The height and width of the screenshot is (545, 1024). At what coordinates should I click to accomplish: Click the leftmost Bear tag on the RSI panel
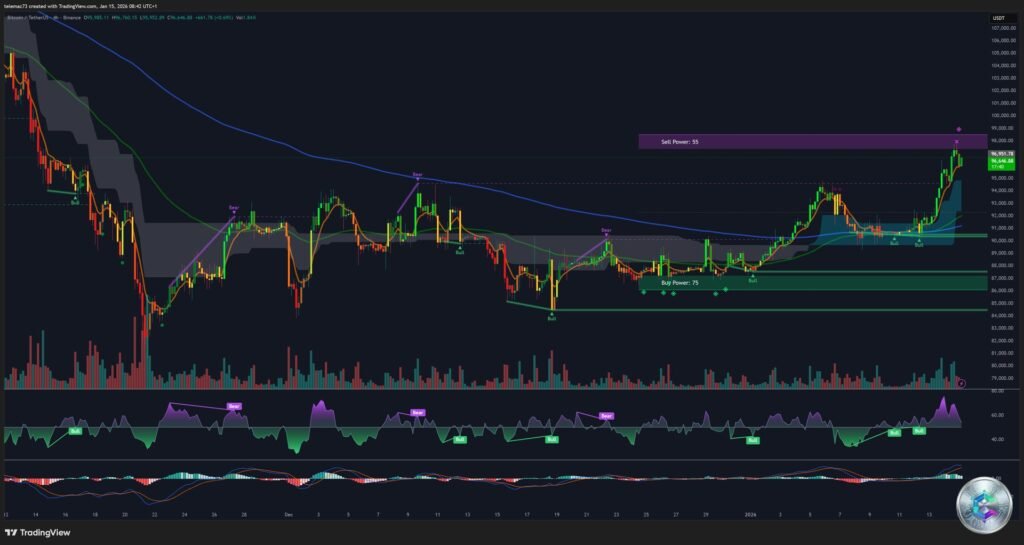(234, 406)
